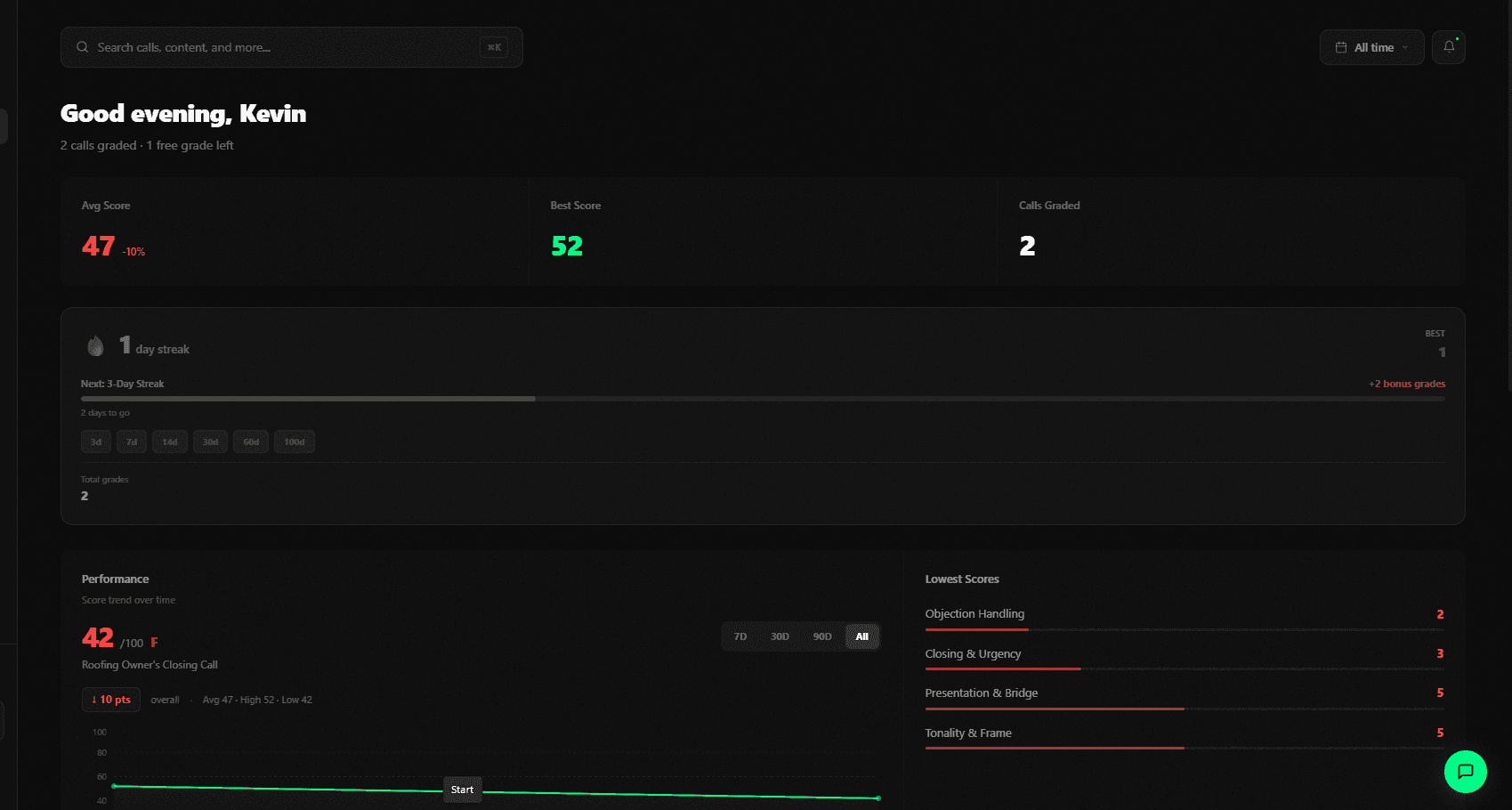Select the 30d streak milestone badge
The width and height of the screenshot is (1512, 810).
(210, 442)
